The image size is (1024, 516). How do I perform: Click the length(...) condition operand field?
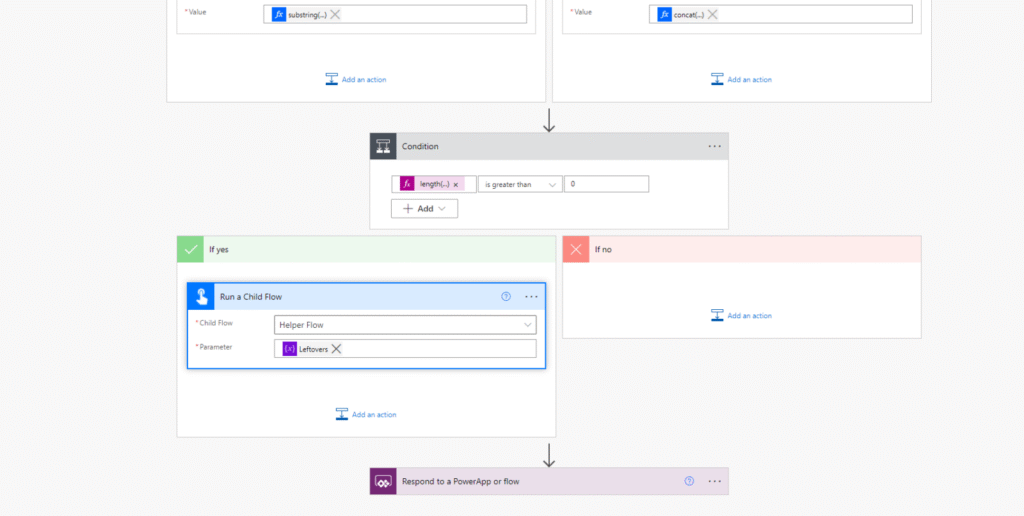(434, 184)
